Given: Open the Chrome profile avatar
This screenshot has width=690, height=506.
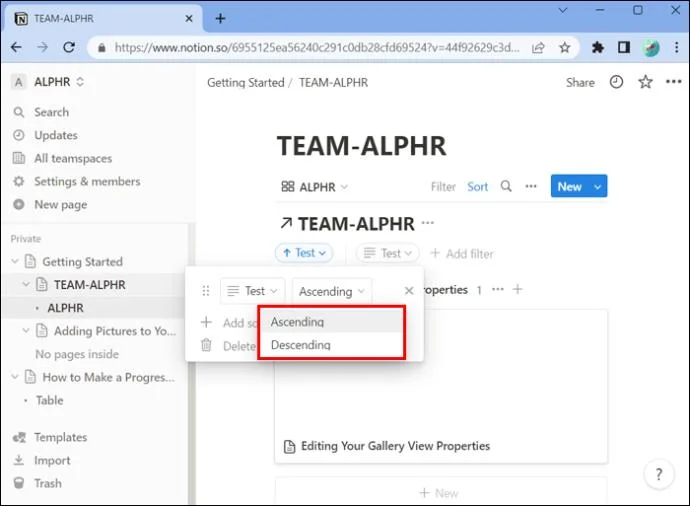Looking at the screenshot, I should click(x=651, y=48).
